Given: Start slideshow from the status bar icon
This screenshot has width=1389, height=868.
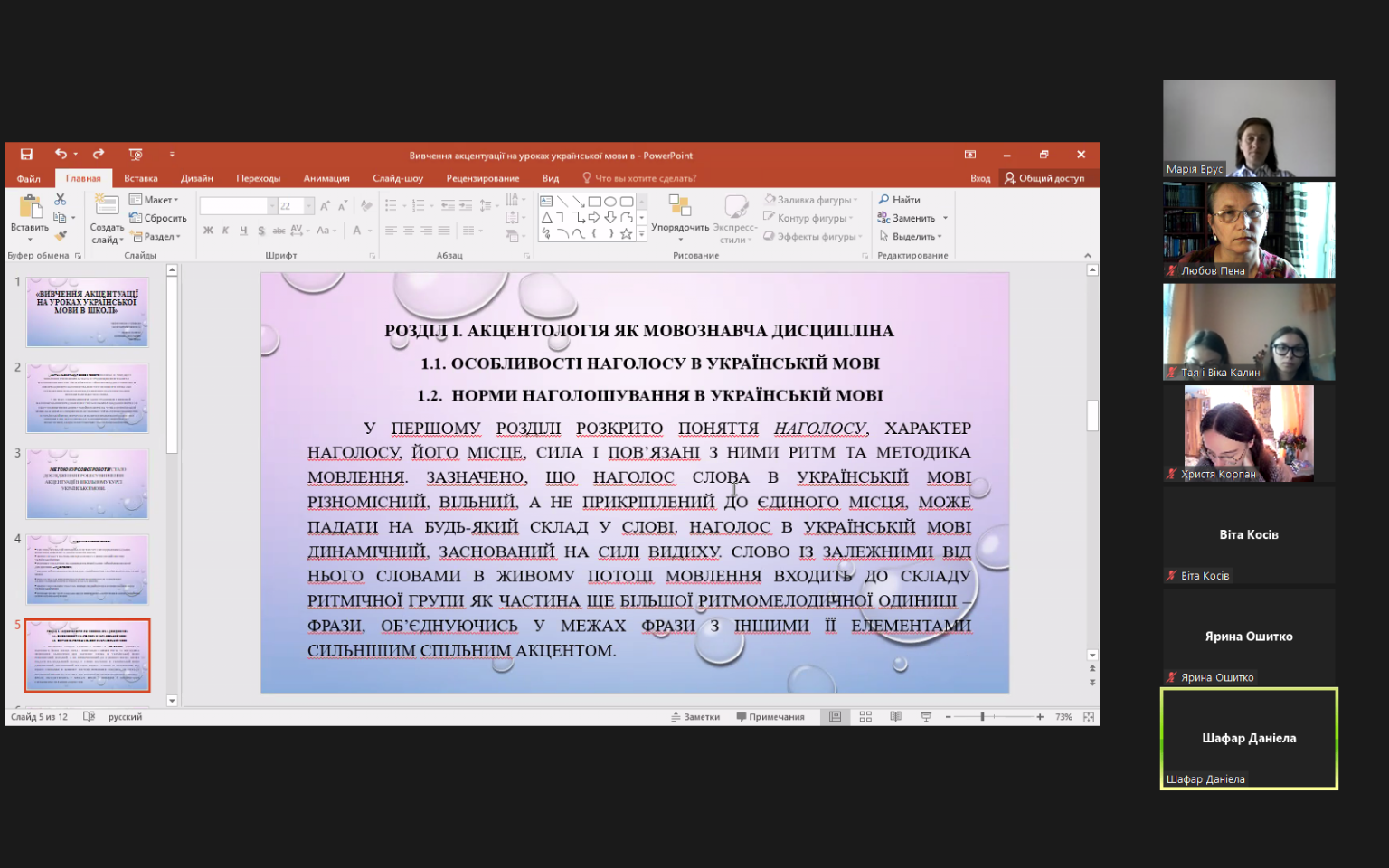Looking at the screenshot, I should (926, 717).
